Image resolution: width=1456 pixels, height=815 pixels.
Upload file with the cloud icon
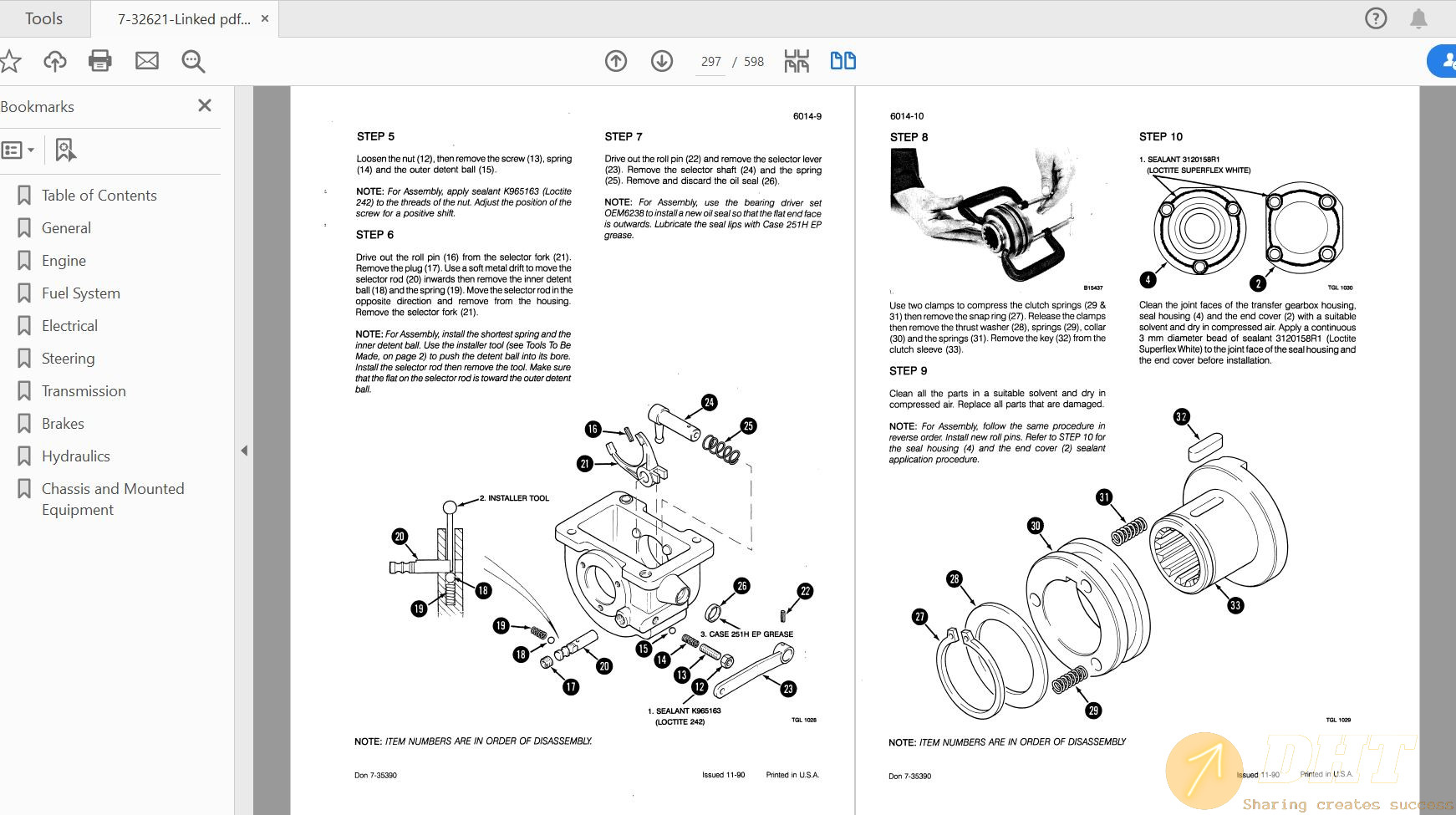tap(55, 61)
